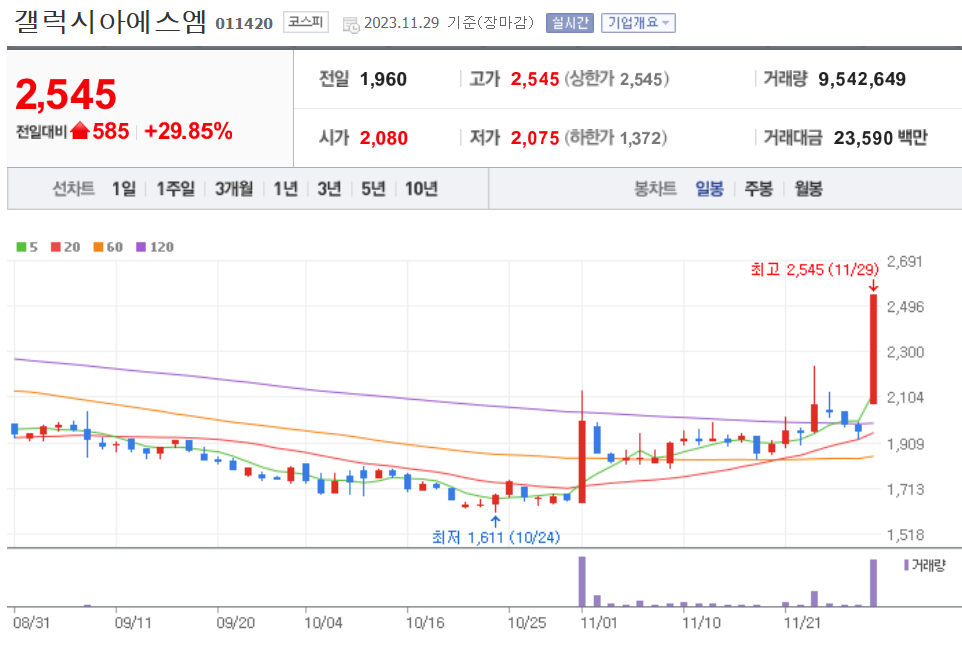Select the 10년 line chart tab
Image resolution: width=962 pixels, height=655 pixels.
[421, 188]
